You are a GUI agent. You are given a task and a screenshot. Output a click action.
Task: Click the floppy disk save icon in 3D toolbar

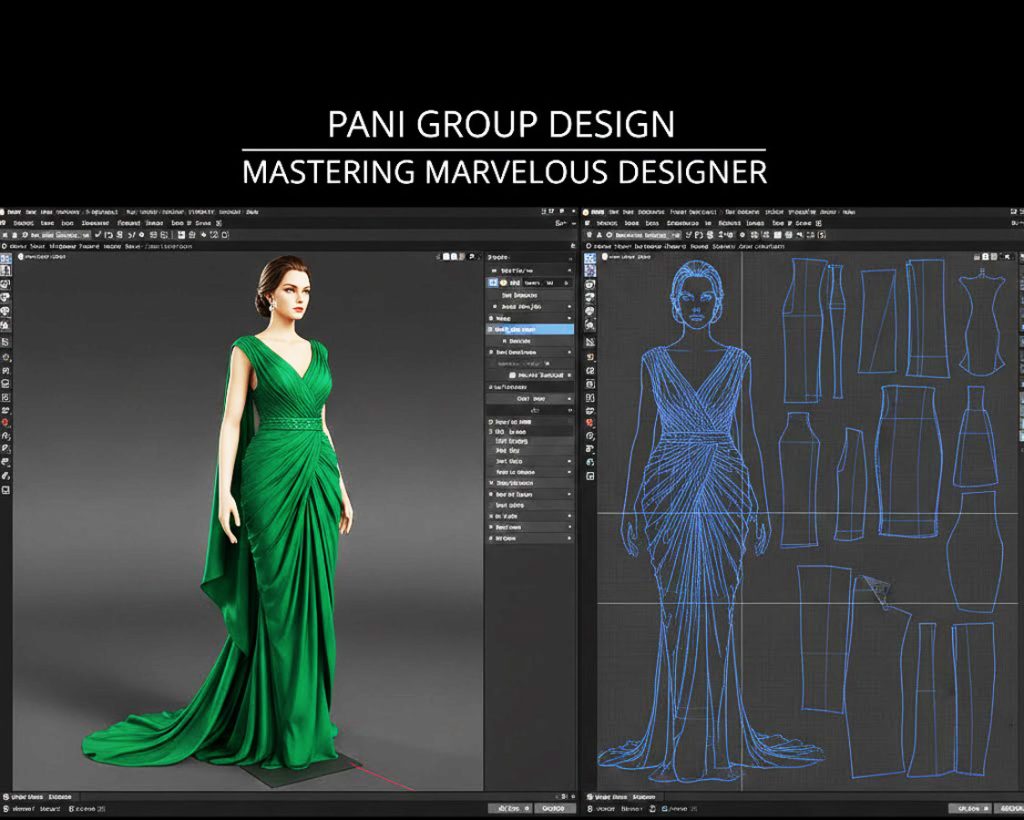[x=182, y=234]
